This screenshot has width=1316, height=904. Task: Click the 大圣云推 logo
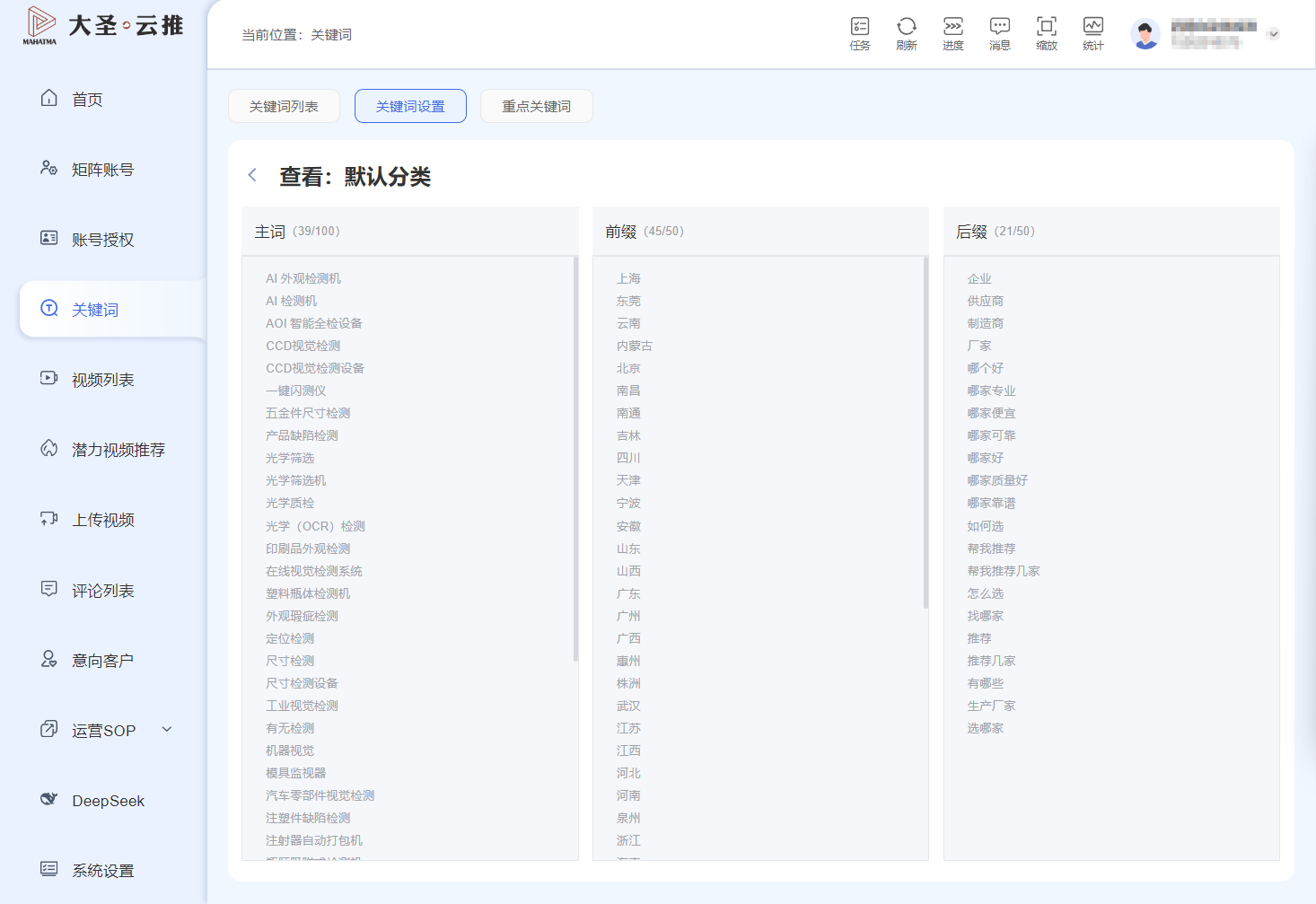point(103,25)
